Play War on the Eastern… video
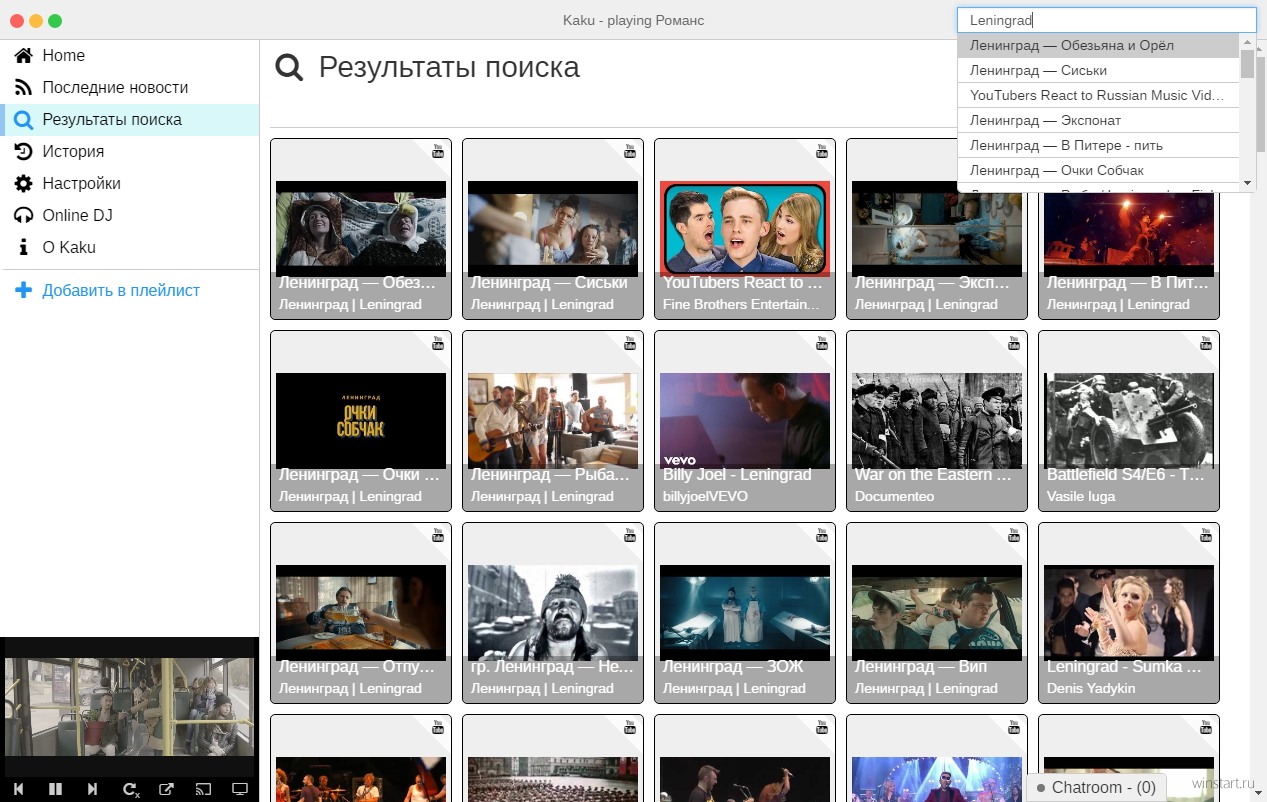 pyautogui.click(x=937, y=420)
